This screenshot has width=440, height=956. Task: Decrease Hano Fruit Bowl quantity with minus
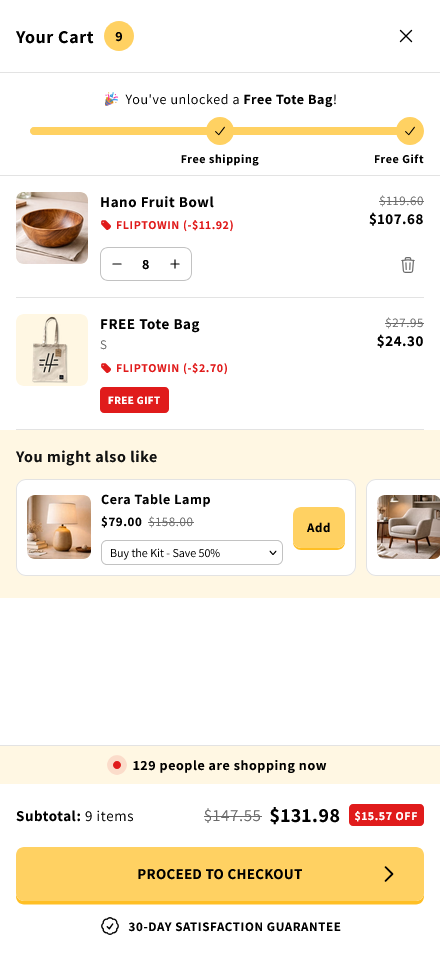[117, 264]
